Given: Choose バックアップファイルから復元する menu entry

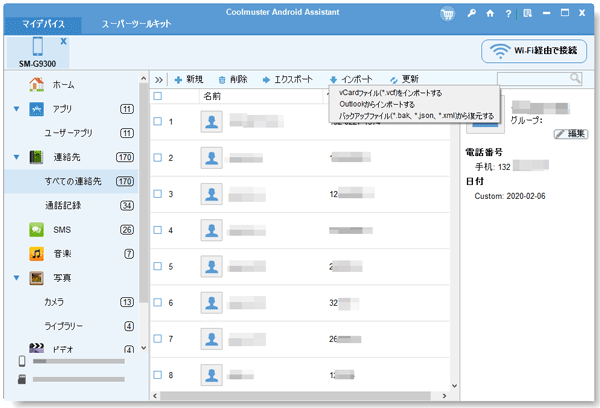Looking at the screenshot, I should pyautogui.click(x=416, y=116).
